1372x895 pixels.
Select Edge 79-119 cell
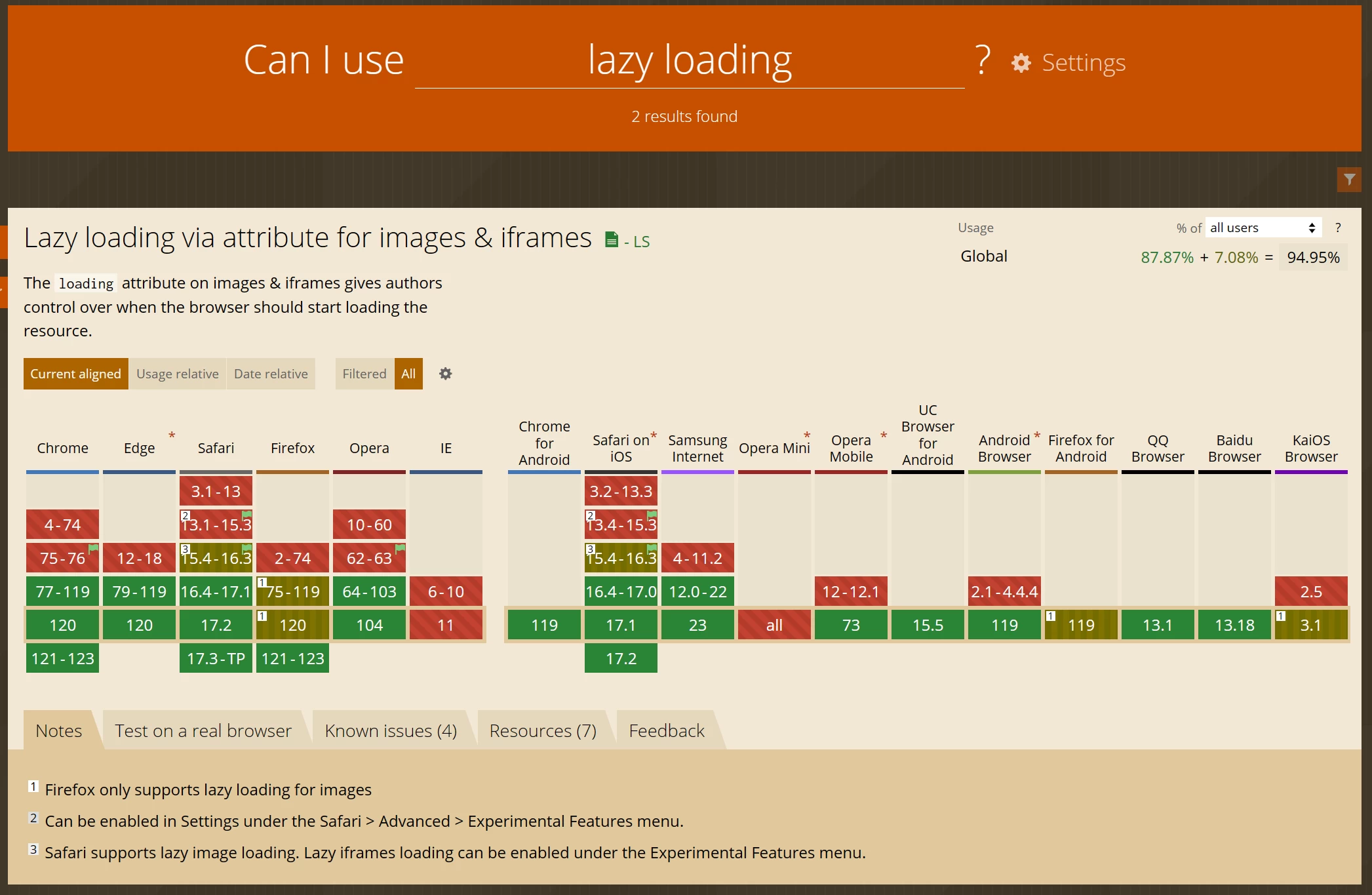coord(139,591)
